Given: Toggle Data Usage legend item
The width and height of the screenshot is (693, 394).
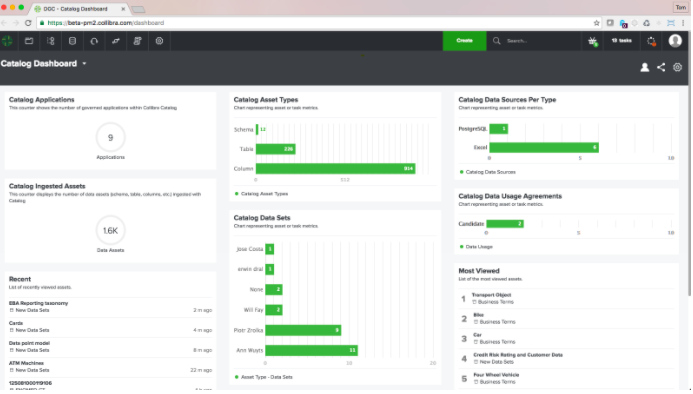Looking at the screenshot, I should (x=476, y=247).
